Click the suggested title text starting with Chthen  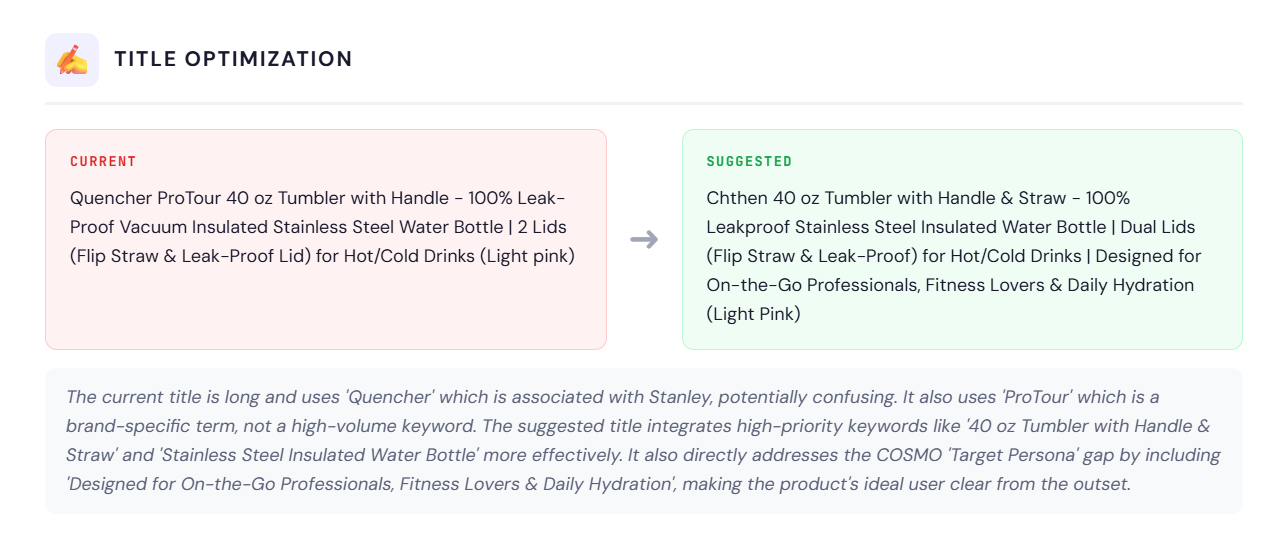click(954, 256)
